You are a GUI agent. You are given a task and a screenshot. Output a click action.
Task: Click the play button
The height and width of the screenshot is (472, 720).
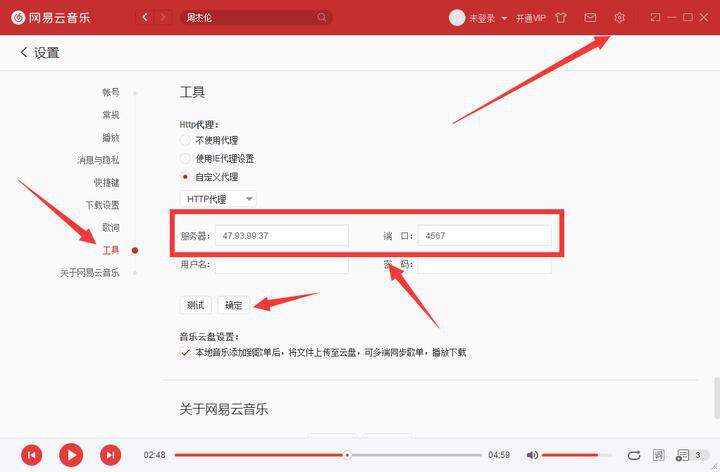pyautogui.click(x=71, y=455)
